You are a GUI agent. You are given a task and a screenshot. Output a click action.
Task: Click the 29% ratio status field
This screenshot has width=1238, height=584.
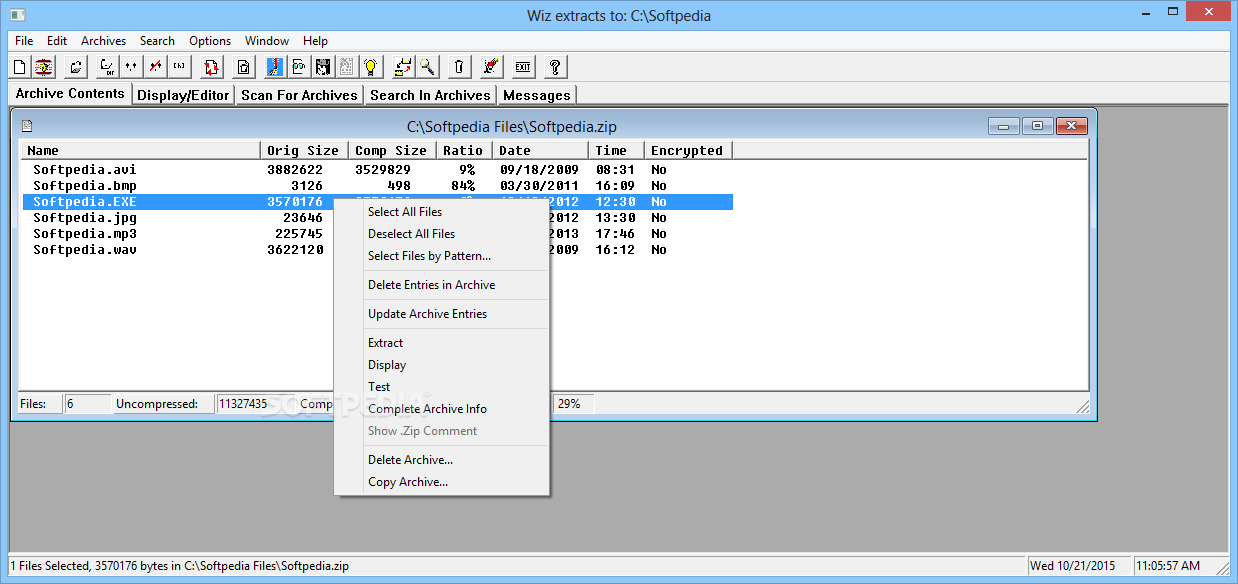pyautogui.click(x=575, y=404)
